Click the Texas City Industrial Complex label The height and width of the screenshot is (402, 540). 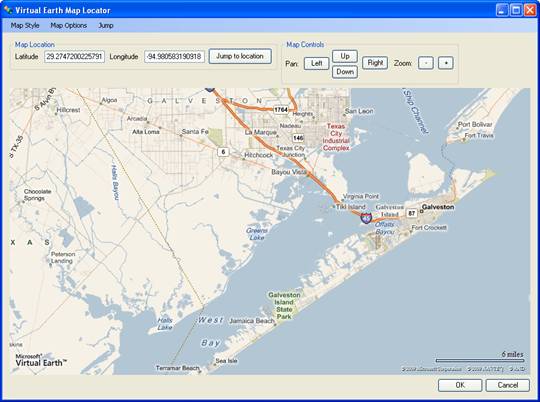click(x=336, y=137)
